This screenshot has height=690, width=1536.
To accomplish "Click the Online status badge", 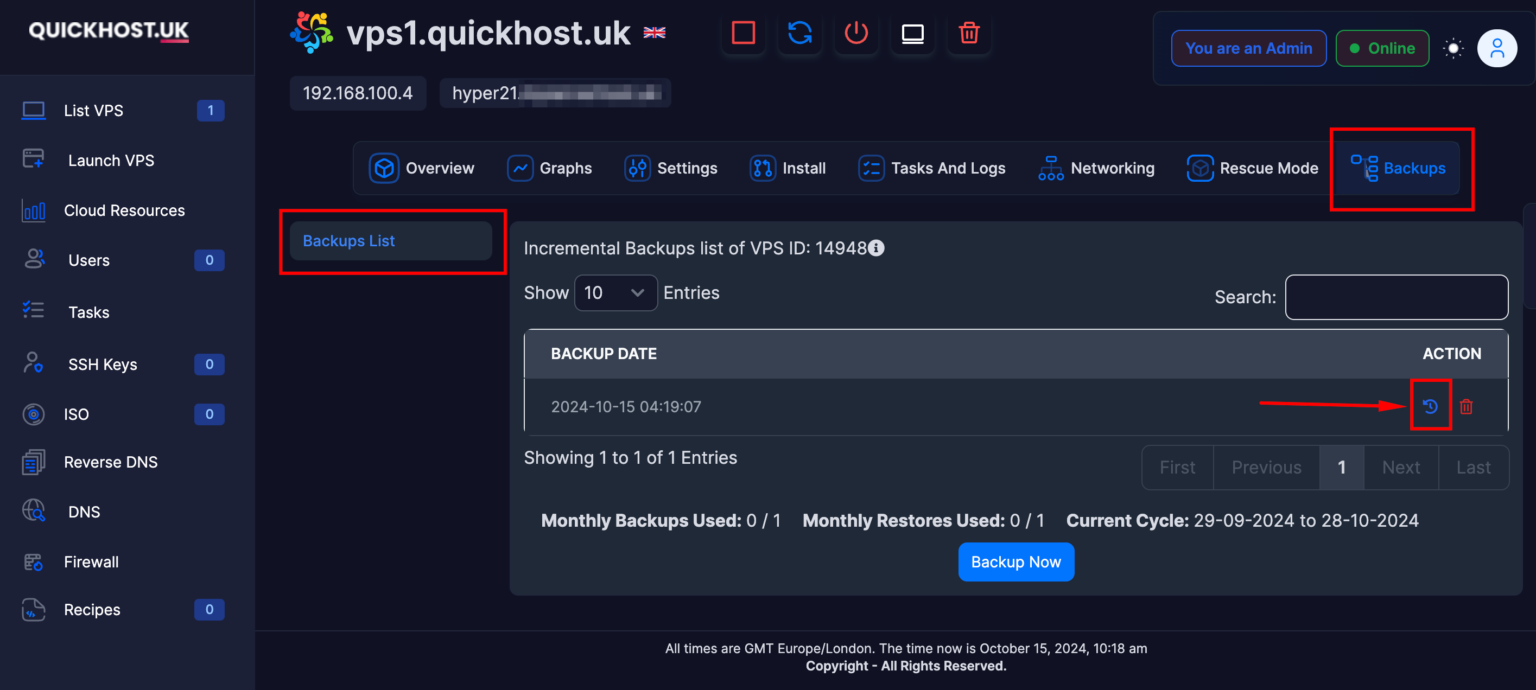I will [1383, 48].
